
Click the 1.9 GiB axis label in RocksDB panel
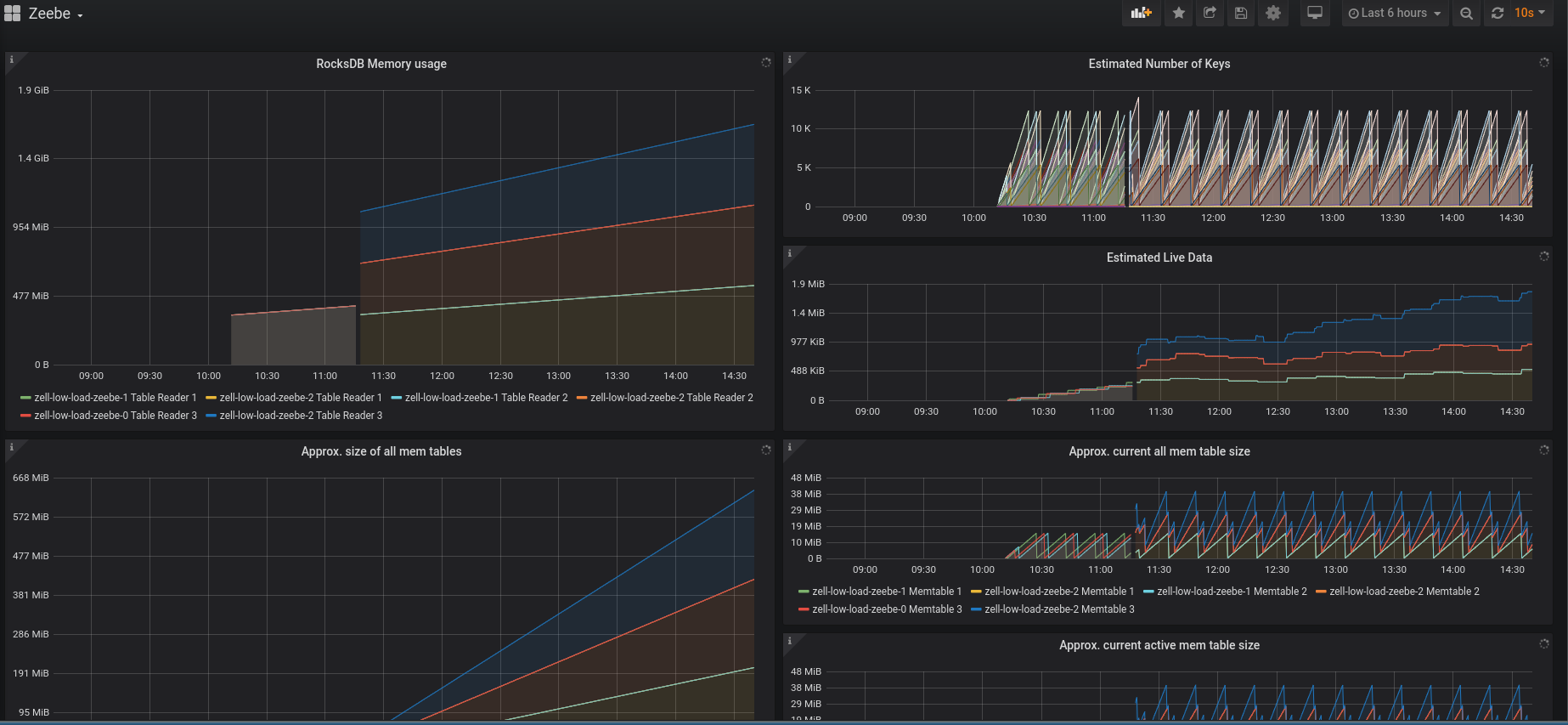(33, 90)
